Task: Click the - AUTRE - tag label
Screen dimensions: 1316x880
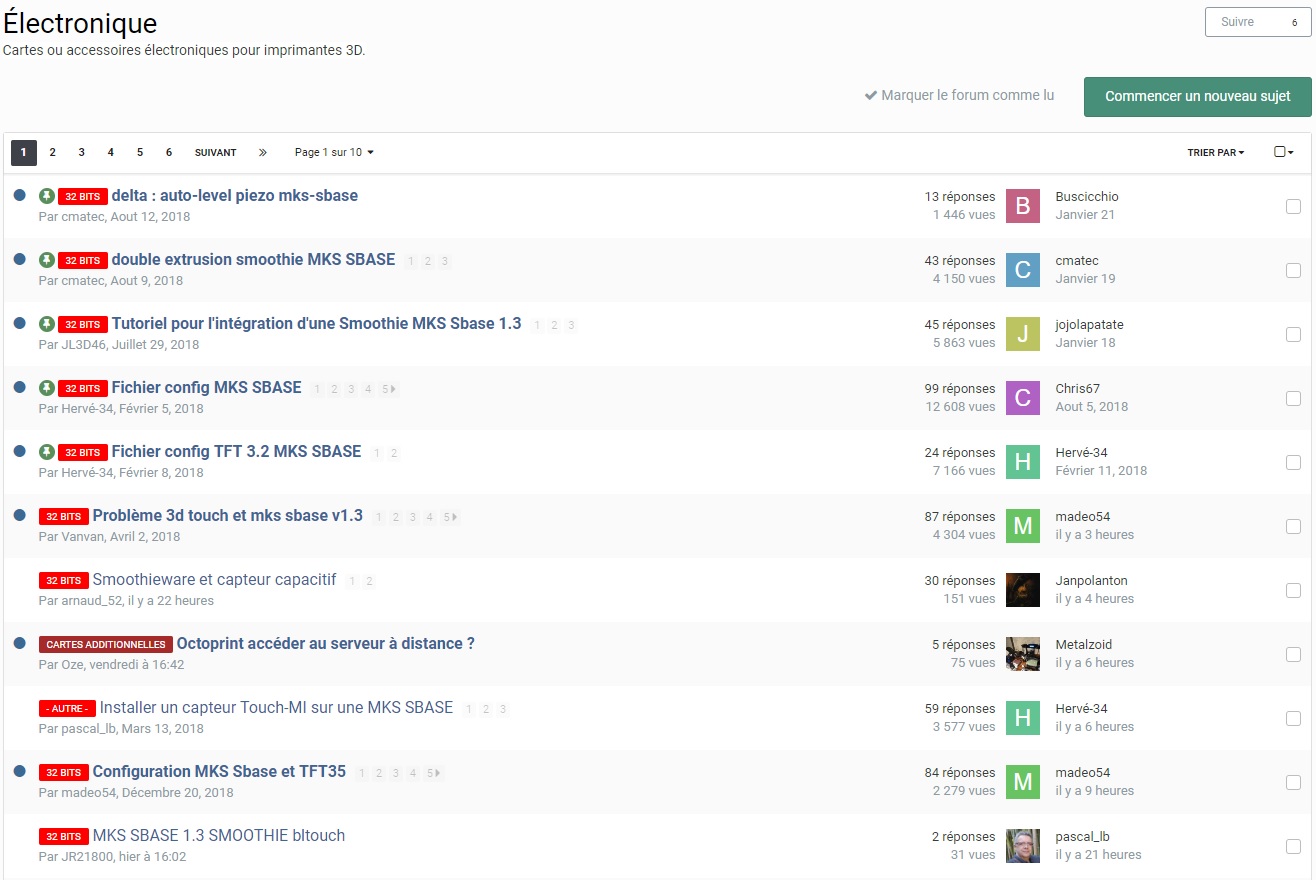Action: coord(67,709)
